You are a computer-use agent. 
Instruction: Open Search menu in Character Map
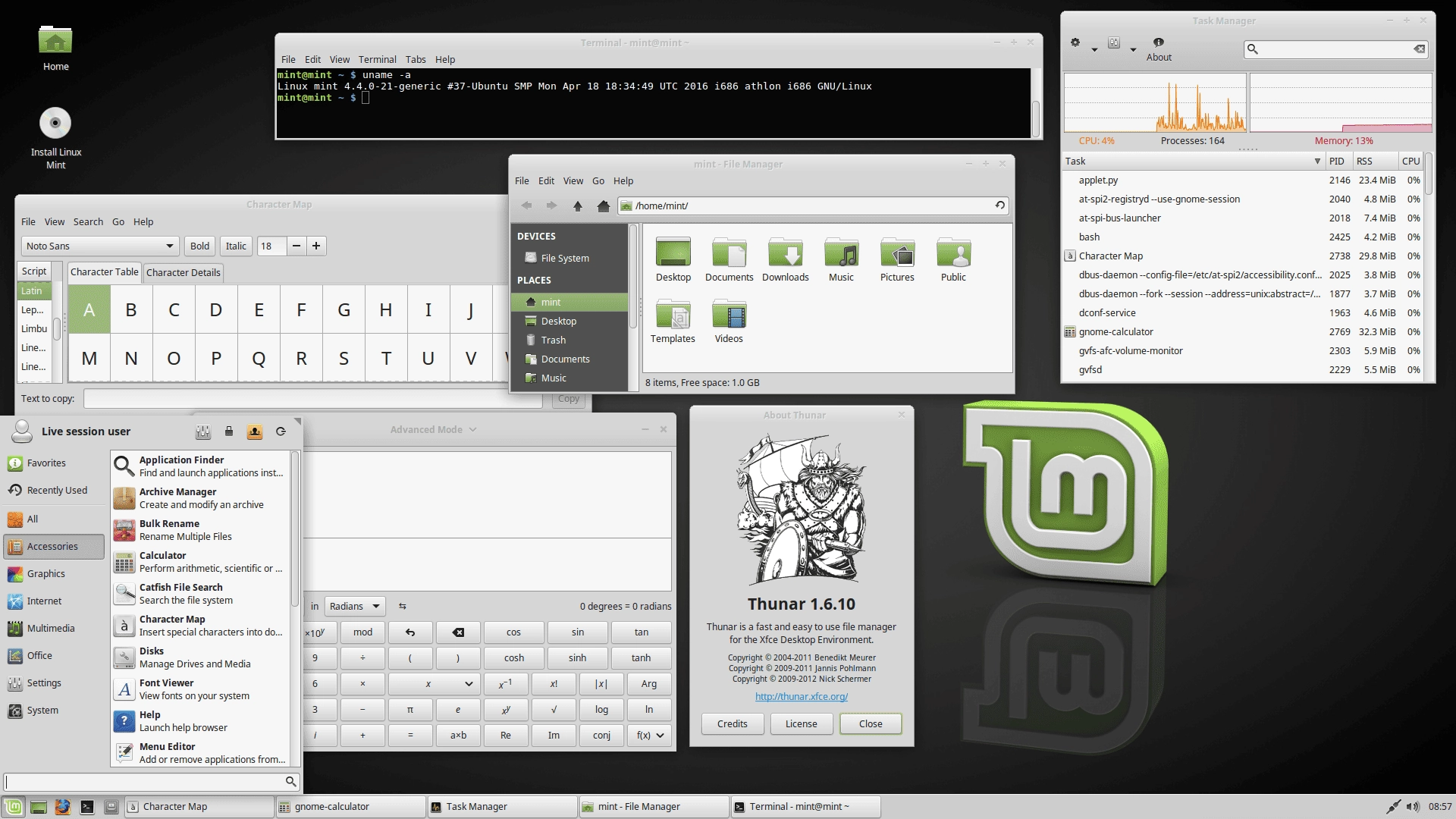click(88, 221)
